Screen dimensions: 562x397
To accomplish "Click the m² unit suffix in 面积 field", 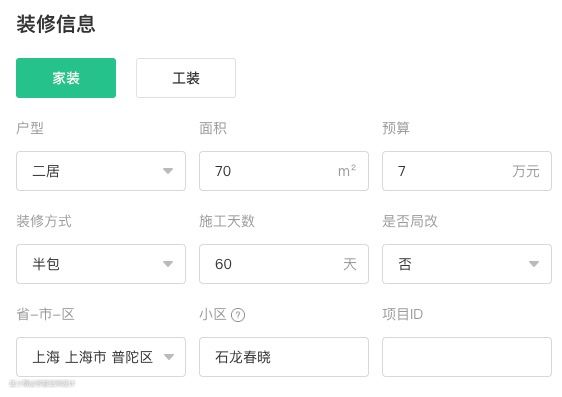I will 347,171.
